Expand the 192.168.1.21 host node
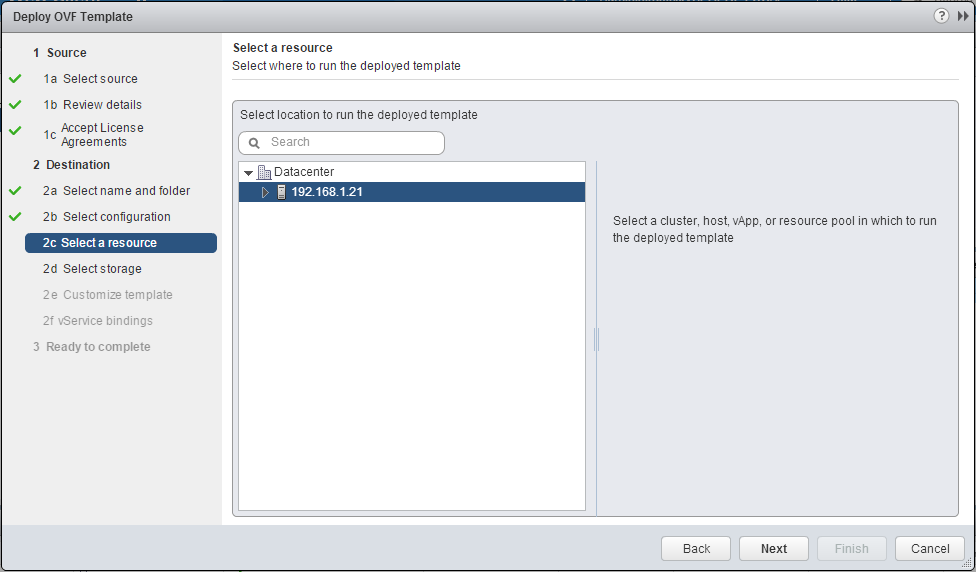Screen dimensions: 976x572 [x=265, y=192]
